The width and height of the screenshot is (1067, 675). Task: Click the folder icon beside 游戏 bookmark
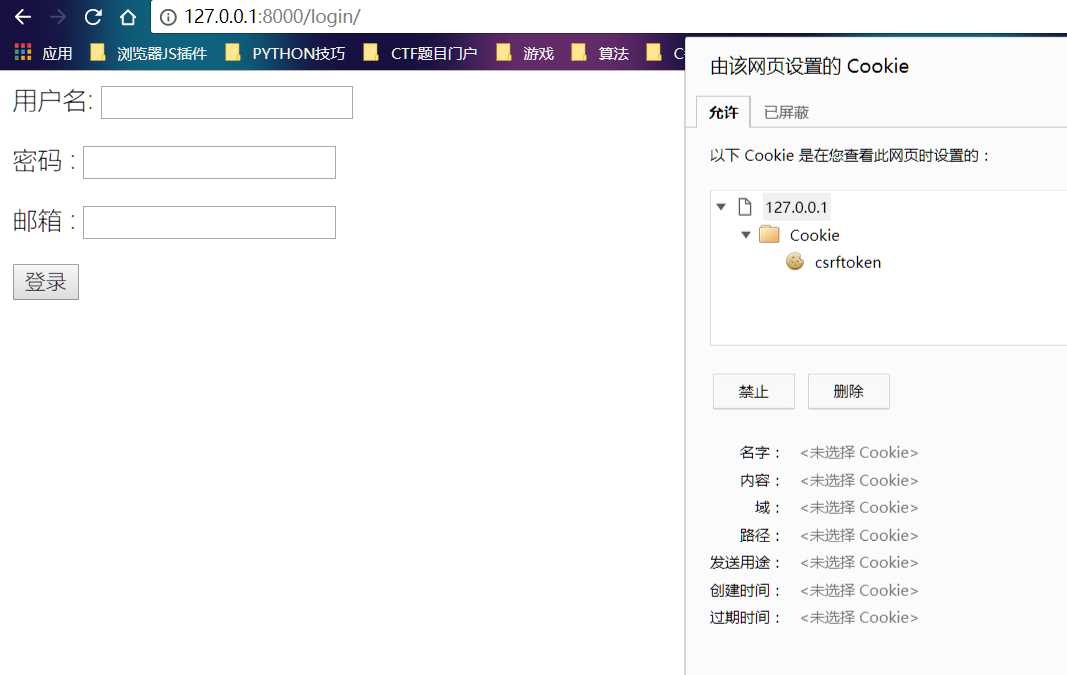pyautogui.click(x=506, y=52)
